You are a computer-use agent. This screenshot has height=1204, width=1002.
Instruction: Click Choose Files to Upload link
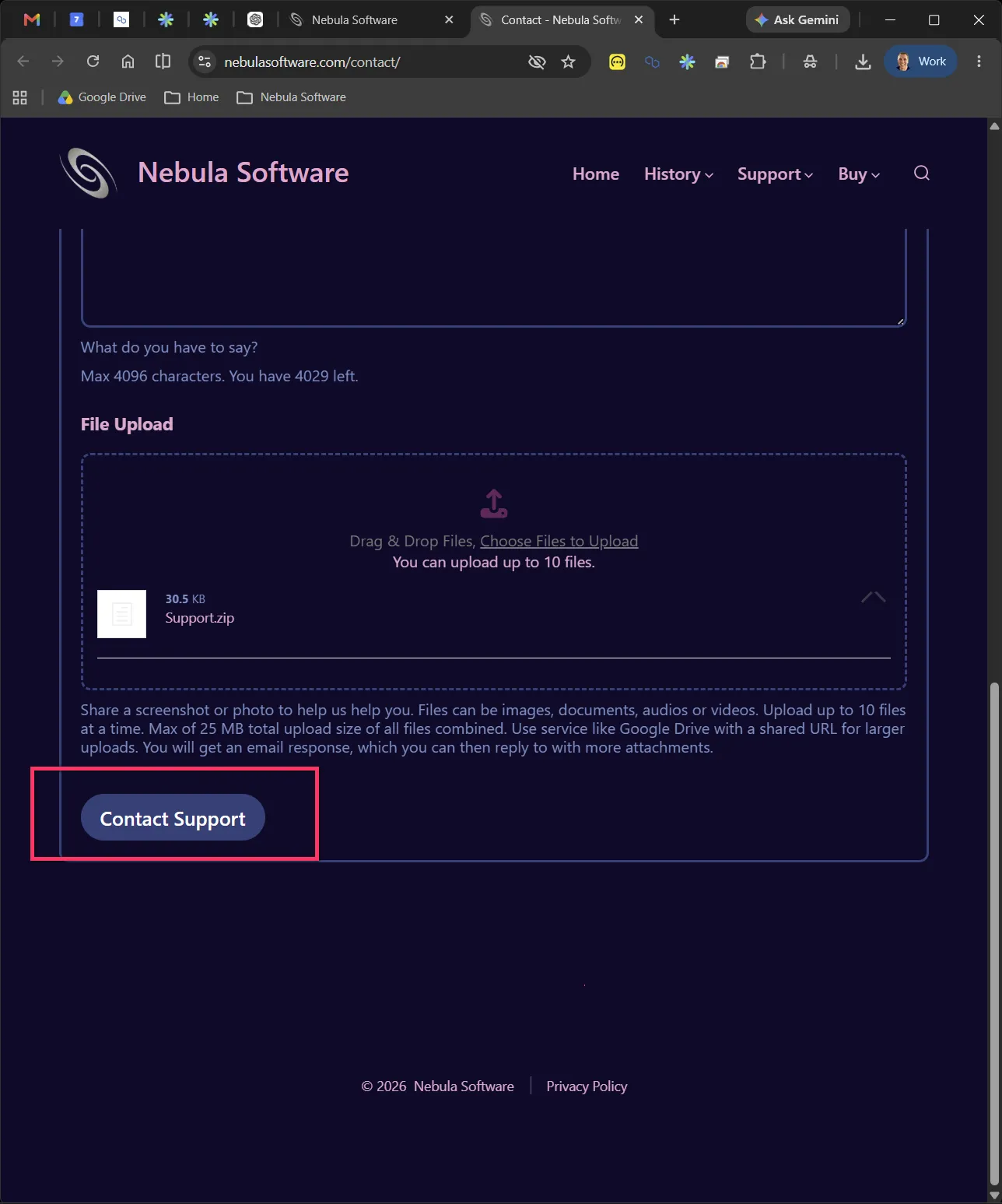tap(559, 541)
